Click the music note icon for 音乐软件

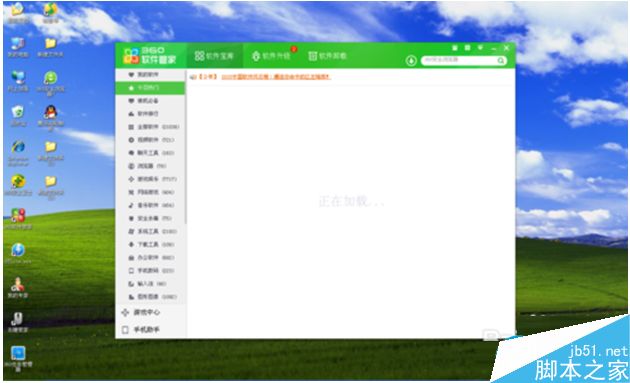point(131,205)
